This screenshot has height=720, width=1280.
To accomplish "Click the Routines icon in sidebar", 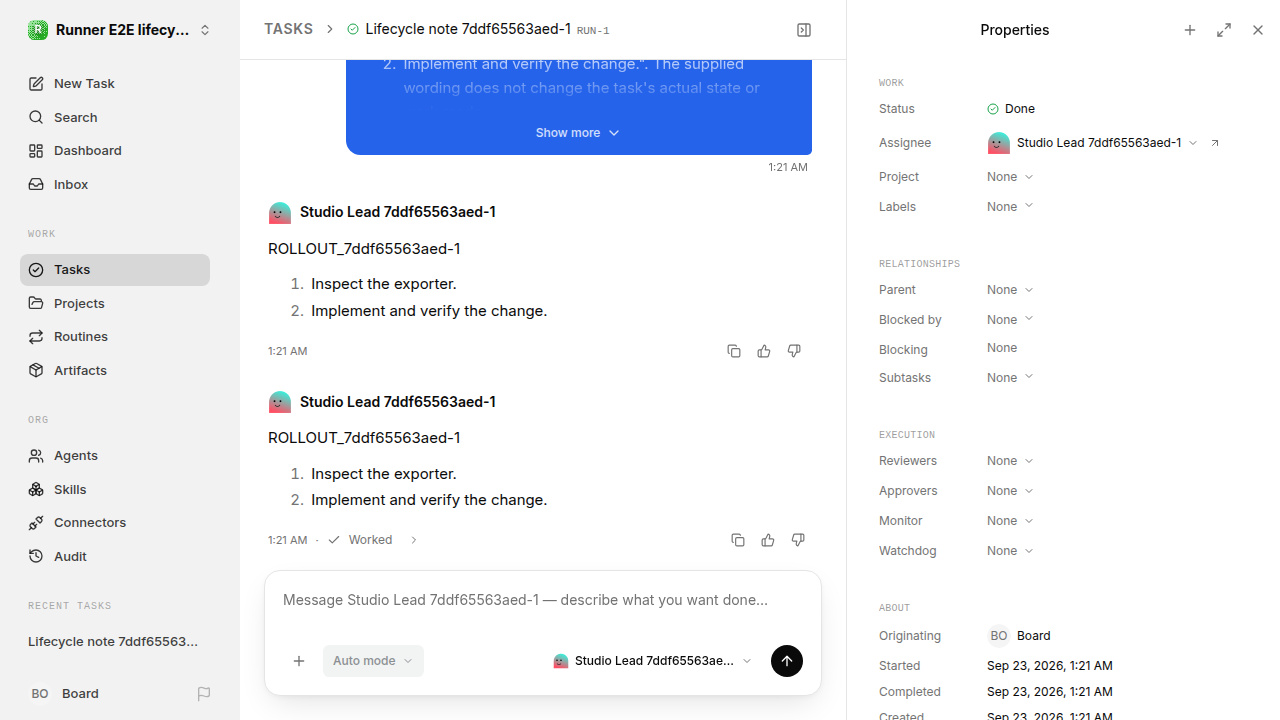I will click(36, 337).
